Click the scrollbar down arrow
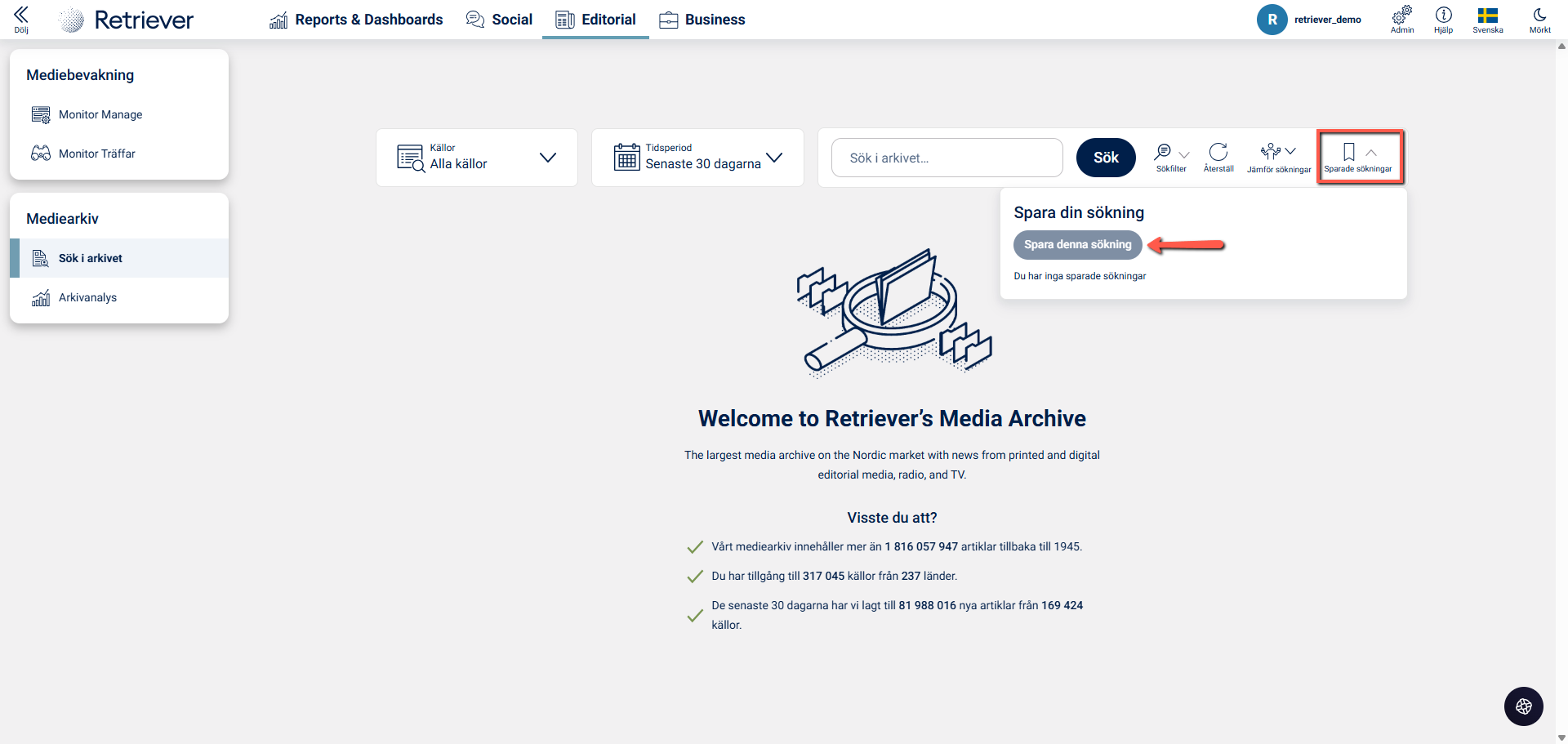 click(x=1561, y=737)
